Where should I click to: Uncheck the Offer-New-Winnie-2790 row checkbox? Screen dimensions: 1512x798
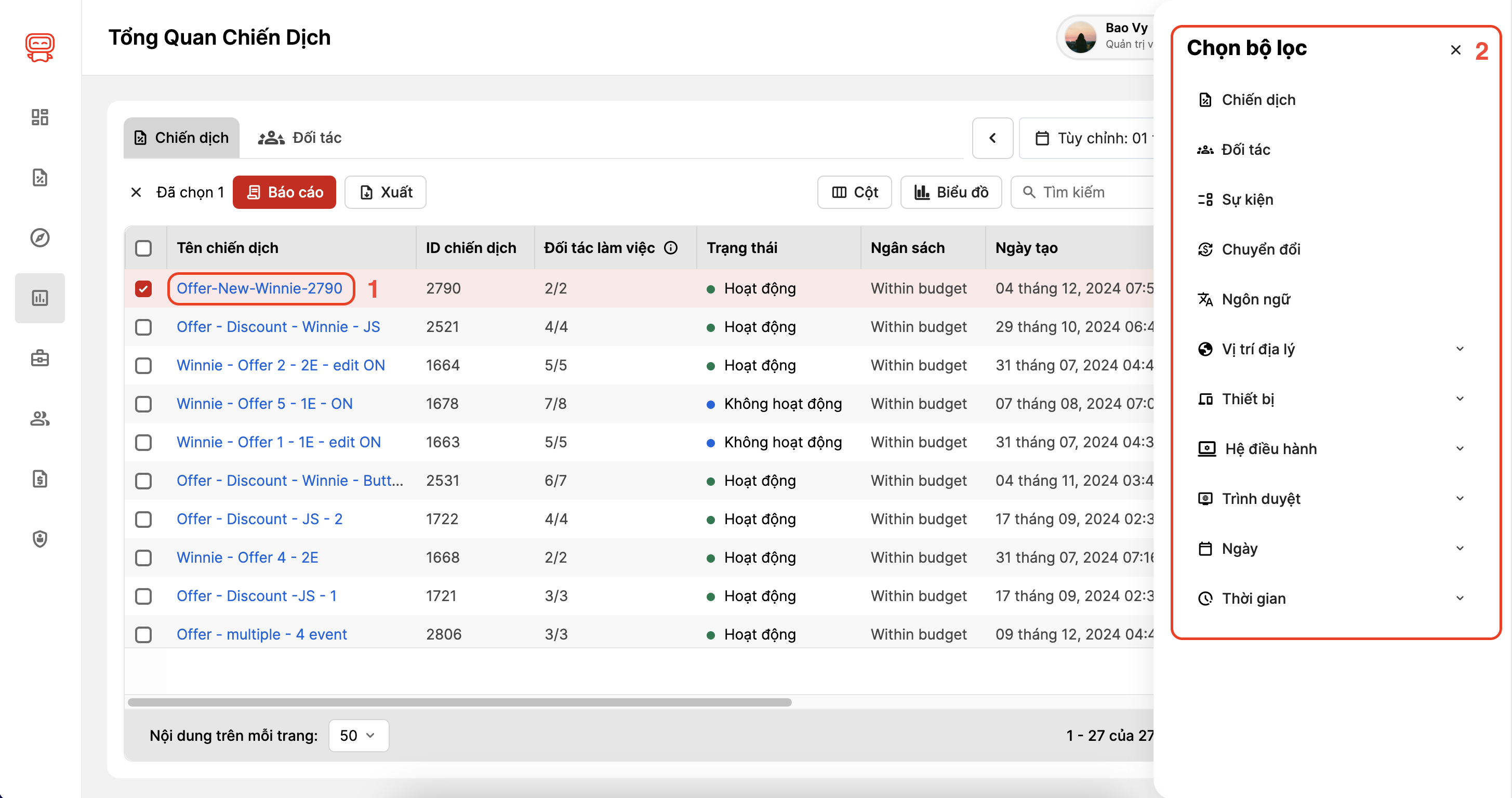tap(143, 289)
